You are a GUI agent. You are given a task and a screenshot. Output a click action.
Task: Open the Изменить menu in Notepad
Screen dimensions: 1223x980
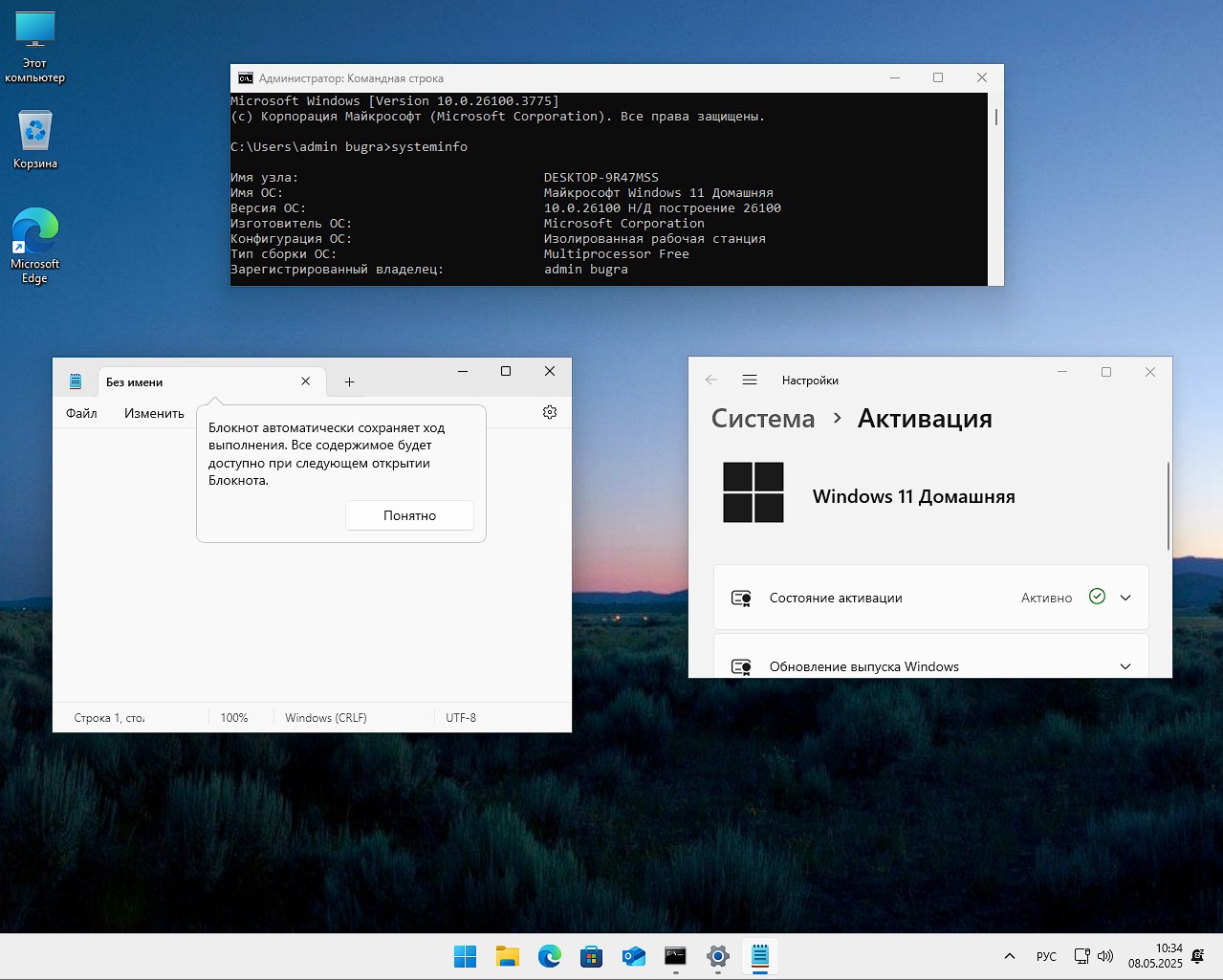click(x=154, y=413)
